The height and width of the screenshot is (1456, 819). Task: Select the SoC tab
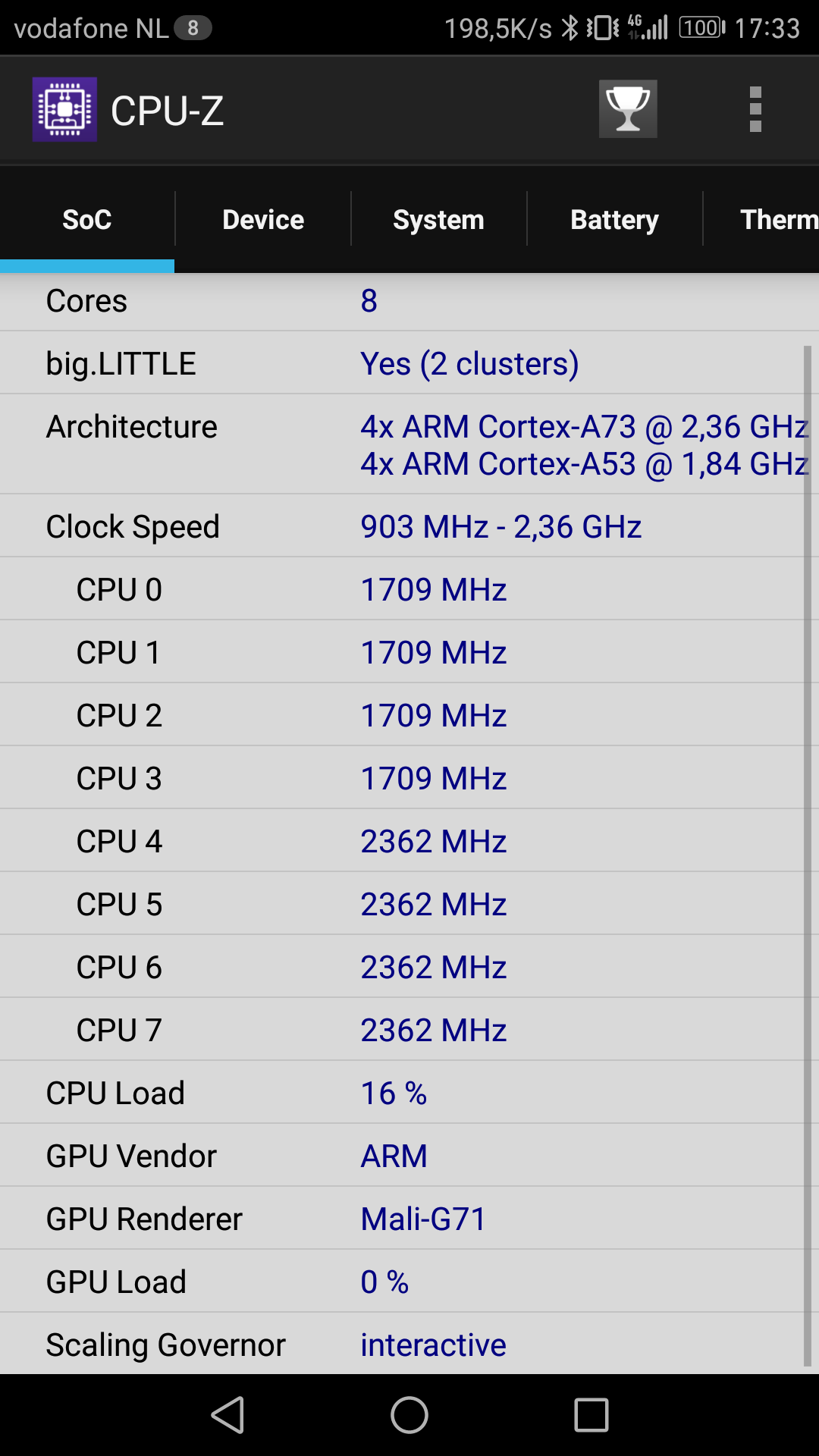[x=87, y=220]
